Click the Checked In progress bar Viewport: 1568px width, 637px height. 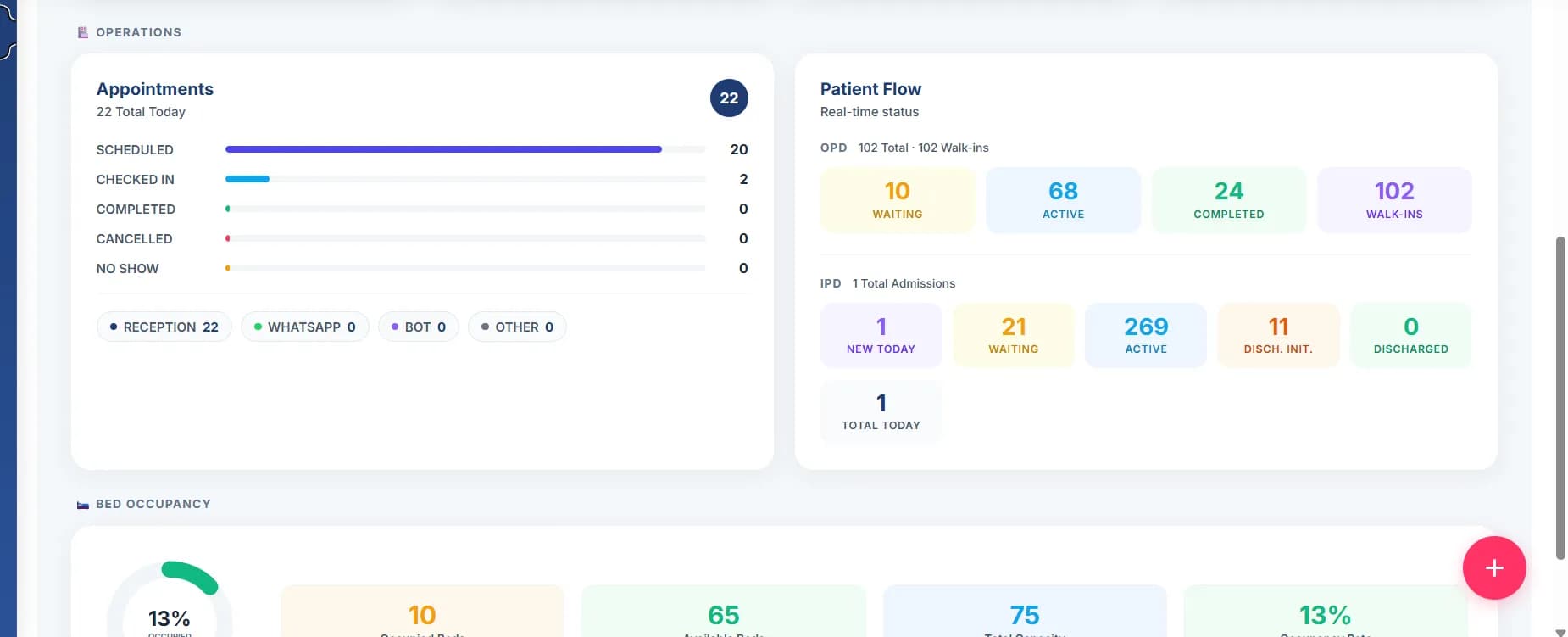tap(465, 179)
